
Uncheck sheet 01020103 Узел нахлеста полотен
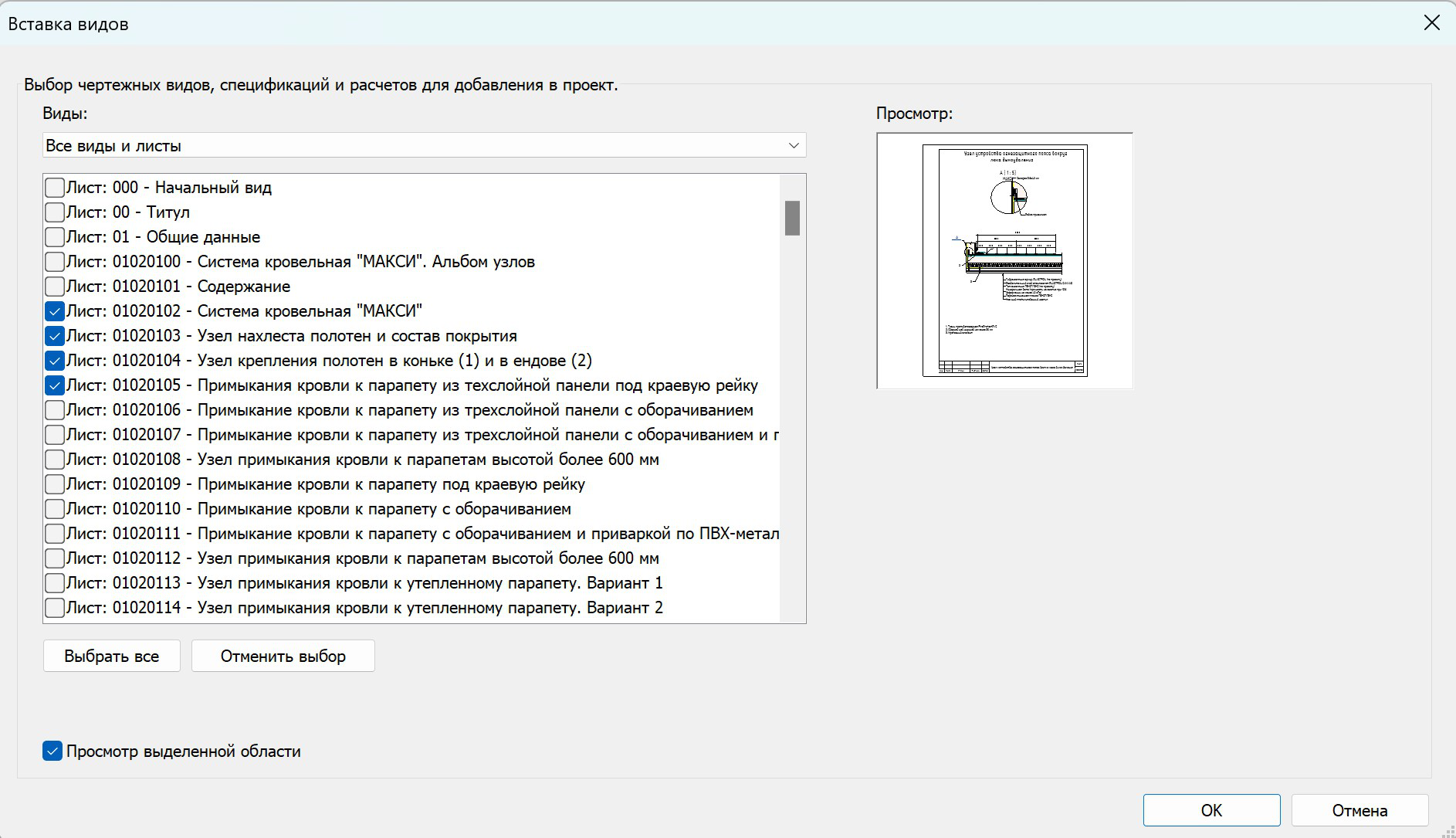(55, 336)
